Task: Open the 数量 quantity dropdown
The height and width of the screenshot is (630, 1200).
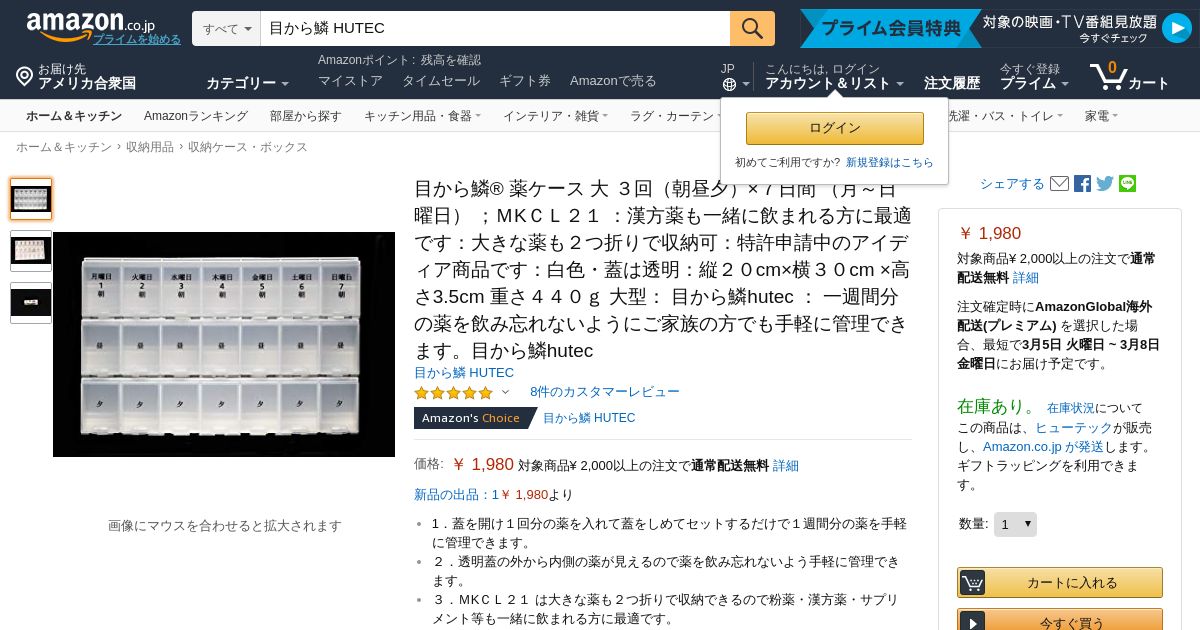Action: click(1015, 524)
